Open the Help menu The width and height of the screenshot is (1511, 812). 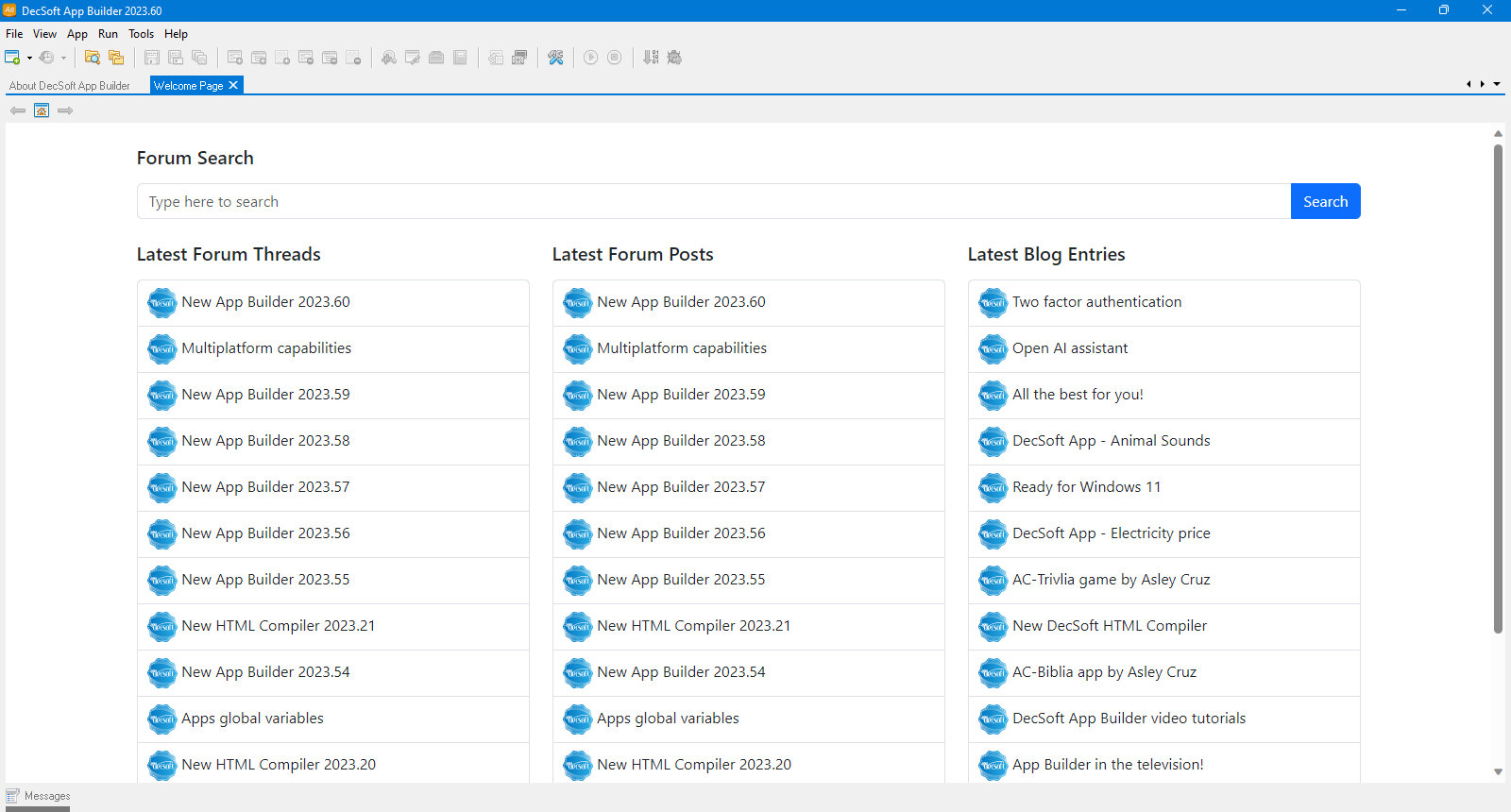point(176,34)
